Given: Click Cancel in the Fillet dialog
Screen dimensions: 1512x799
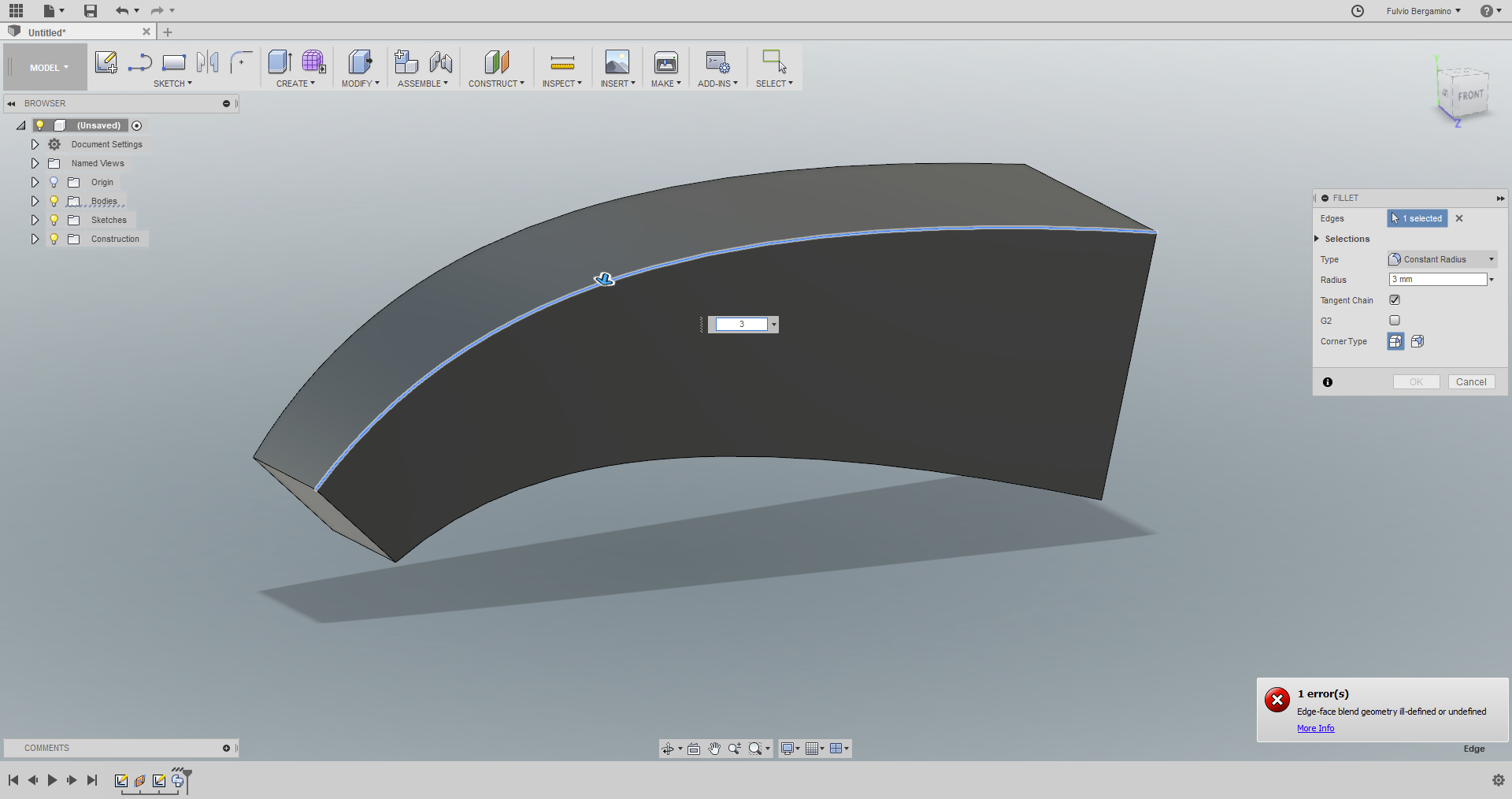Looking at the screenshot, I should click(x=1471, y=381).
